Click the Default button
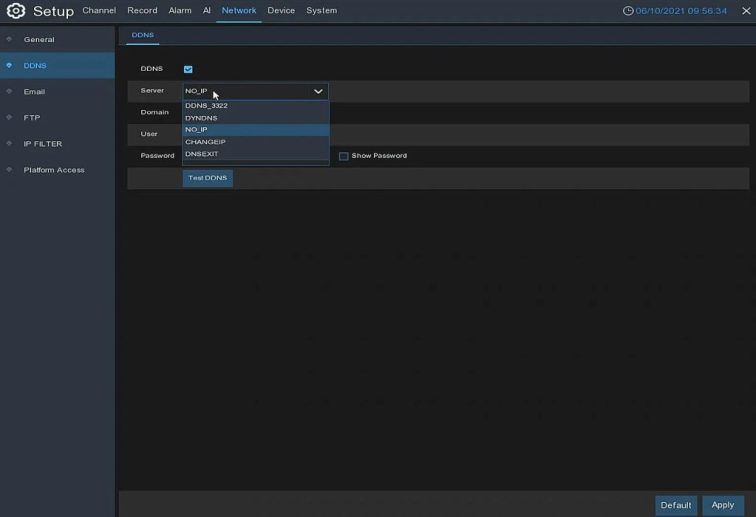 click(675, 505)
